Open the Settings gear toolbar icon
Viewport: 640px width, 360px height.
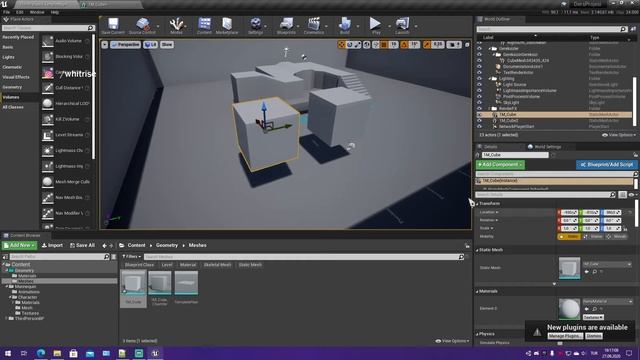coord(256,25)
